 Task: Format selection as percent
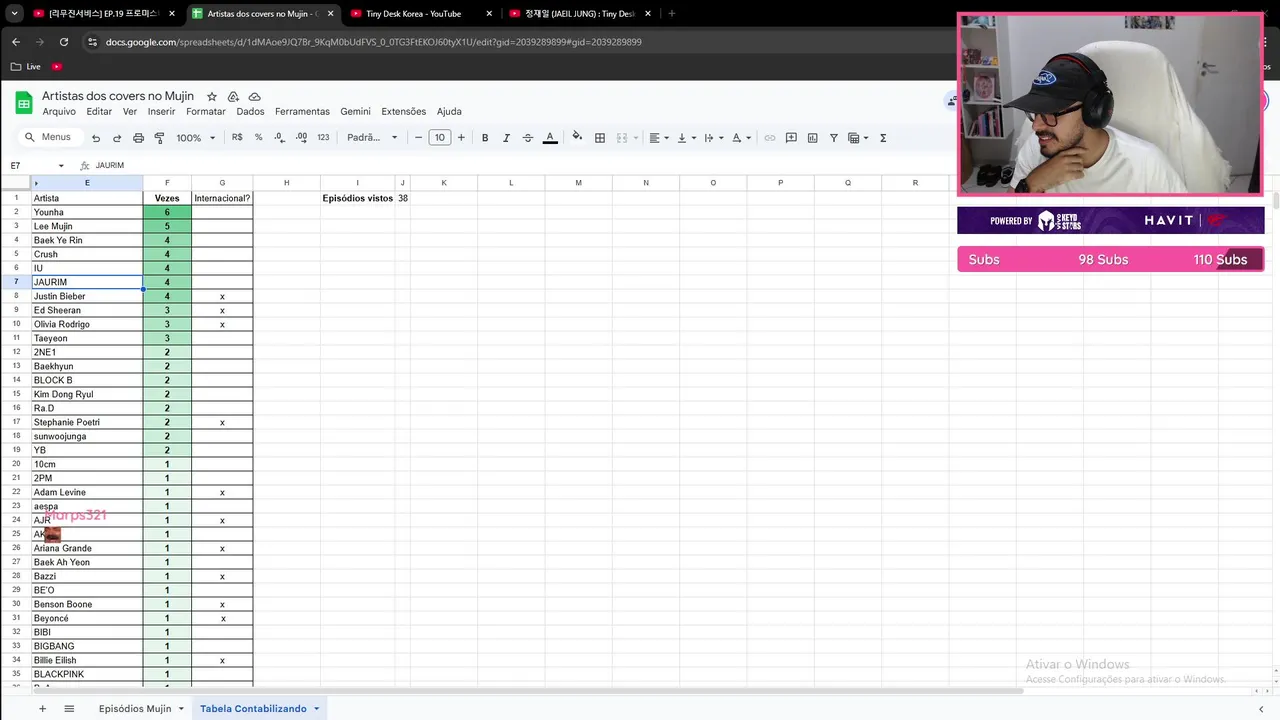tap(258, 138)
